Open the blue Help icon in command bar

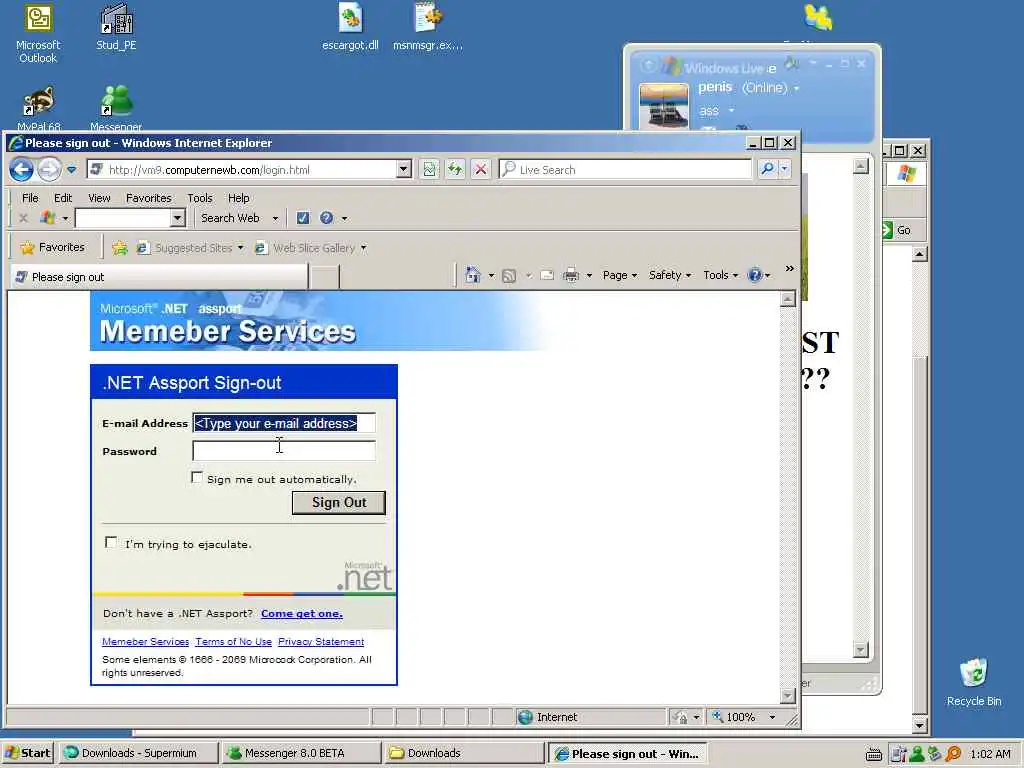tap(755, 275)
